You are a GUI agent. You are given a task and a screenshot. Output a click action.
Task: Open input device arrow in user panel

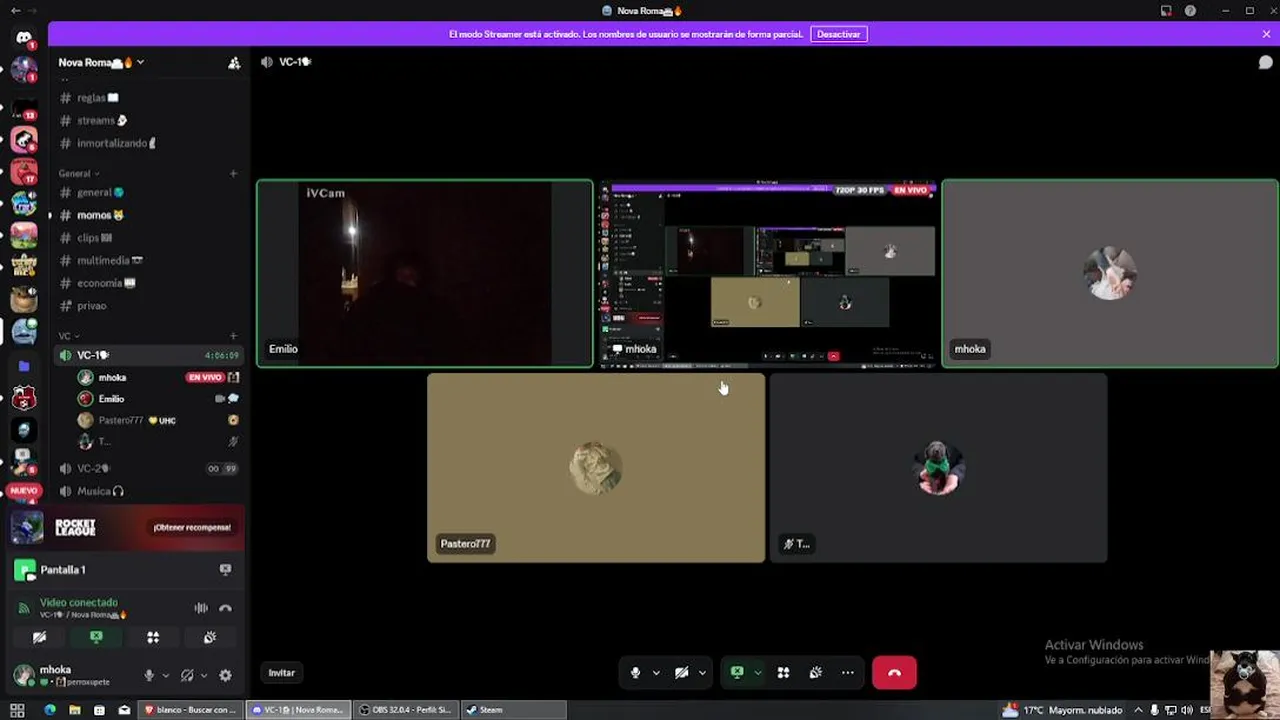click(166, 675)
